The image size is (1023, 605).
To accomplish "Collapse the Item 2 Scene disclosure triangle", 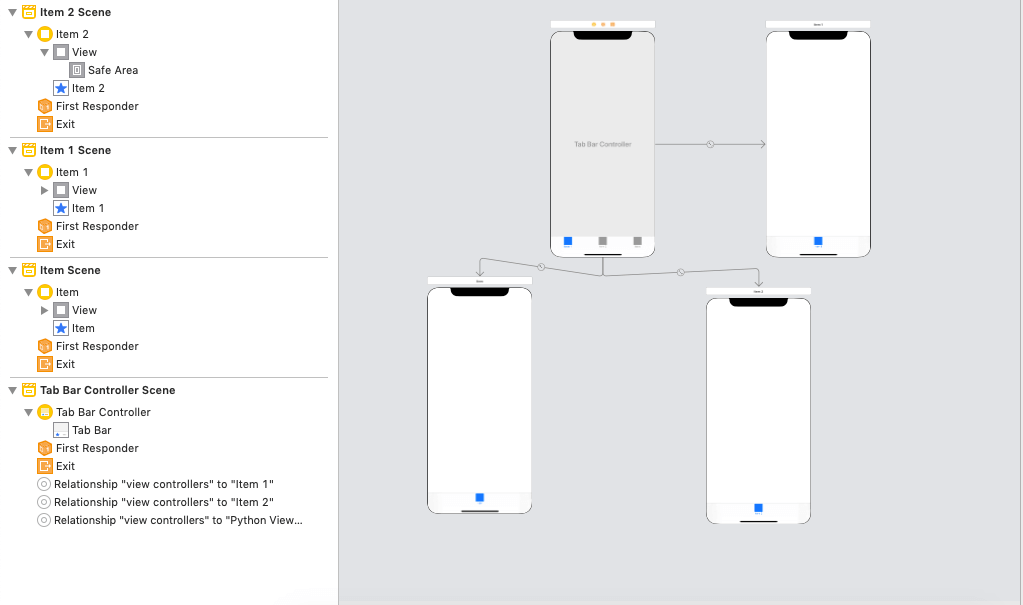I will [10, 12].
